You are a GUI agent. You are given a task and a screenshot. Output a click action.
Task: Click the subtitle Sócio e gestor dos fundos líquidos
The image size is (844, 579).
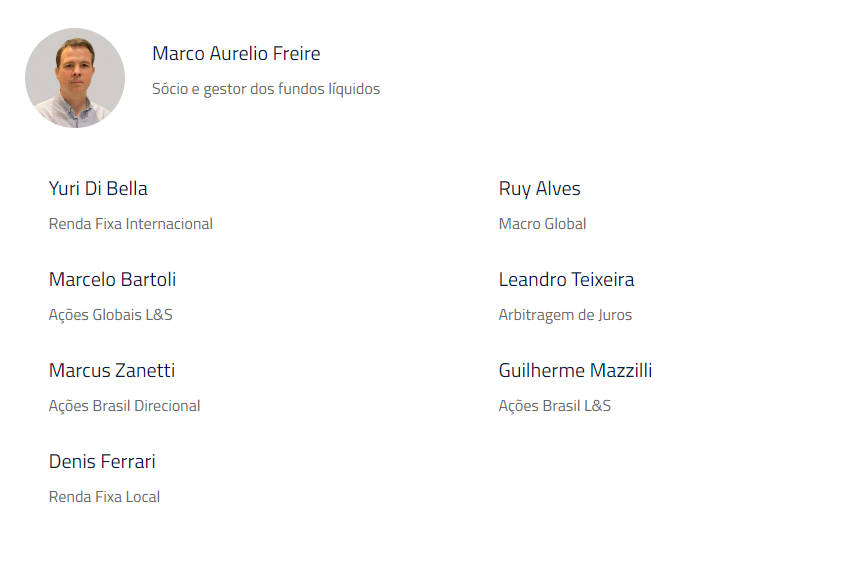266,89
